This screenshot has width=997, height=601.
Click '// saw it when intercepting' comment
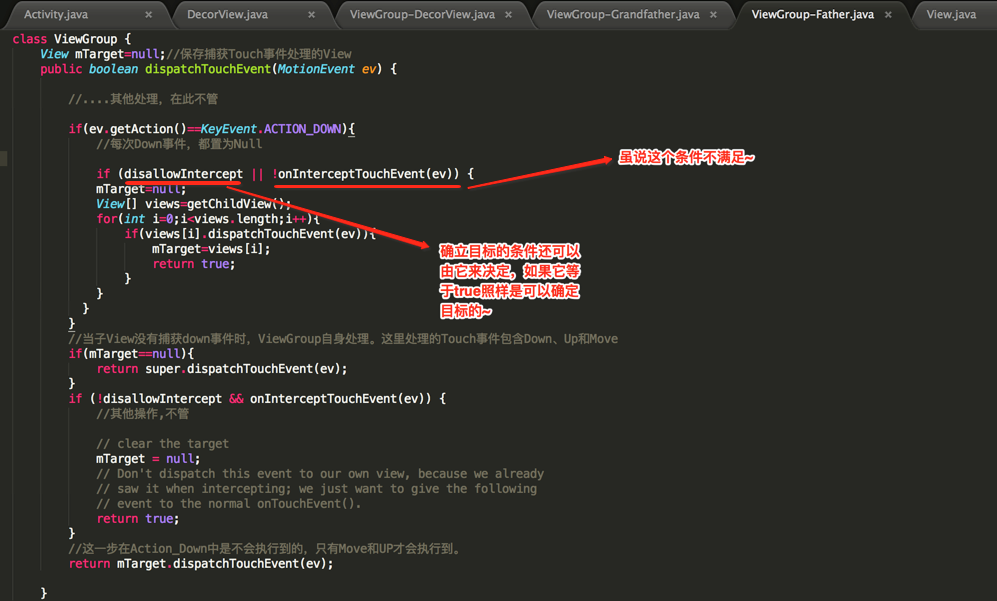tap(317, 488)
